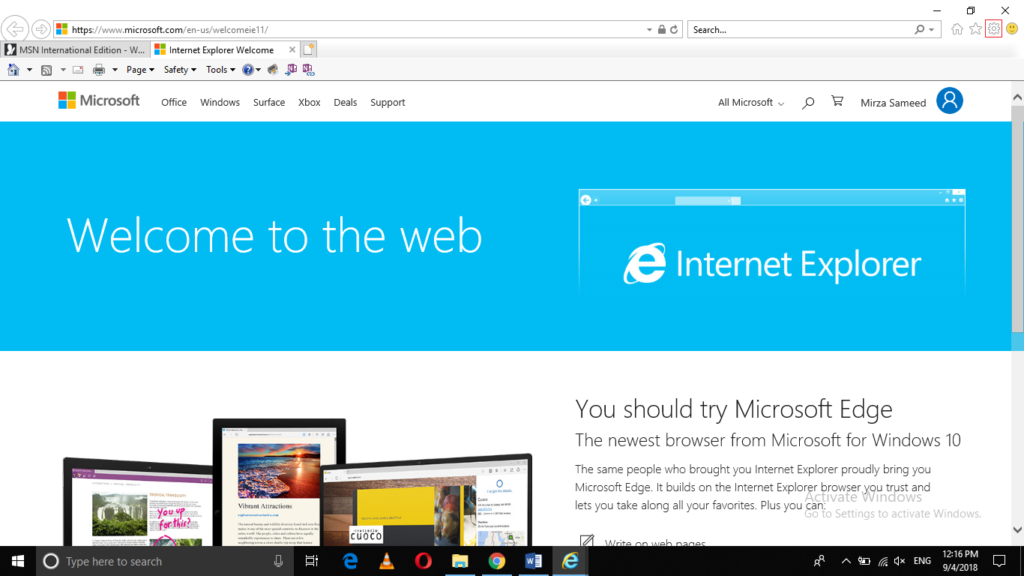Click the site search magnifier icon

pos(808,103)
